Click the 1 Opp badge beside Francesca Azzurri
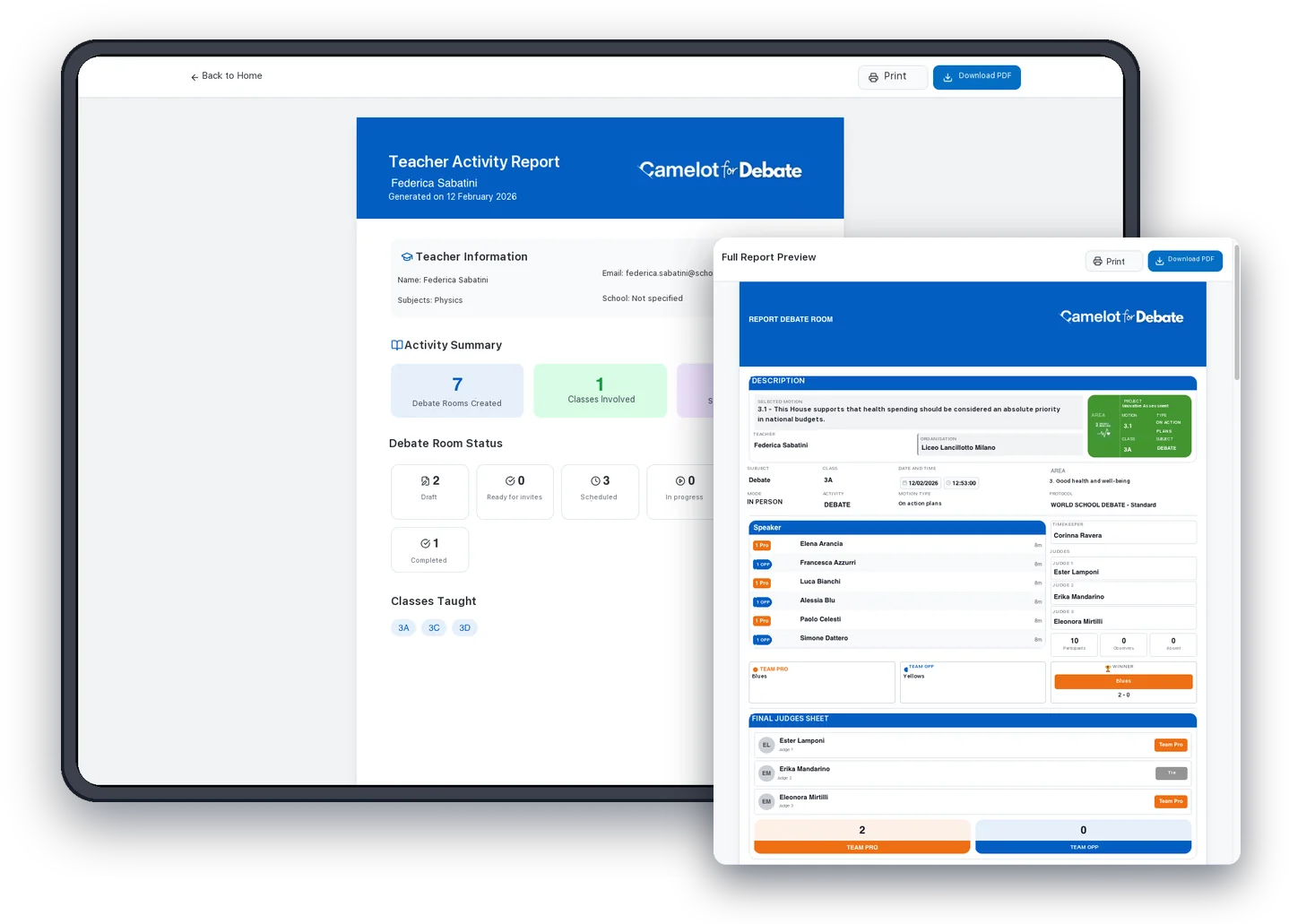1289x924 pixels. click(762, 565)
